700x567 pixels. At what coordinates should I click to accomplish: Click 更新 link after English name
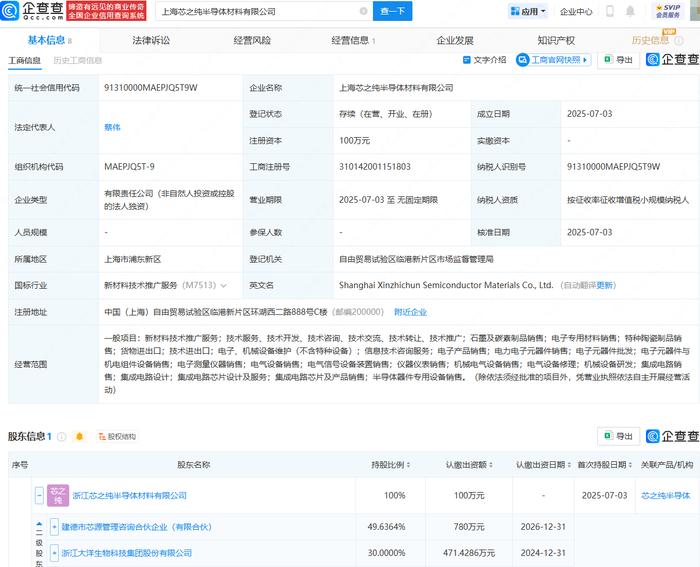pos(604,285)
